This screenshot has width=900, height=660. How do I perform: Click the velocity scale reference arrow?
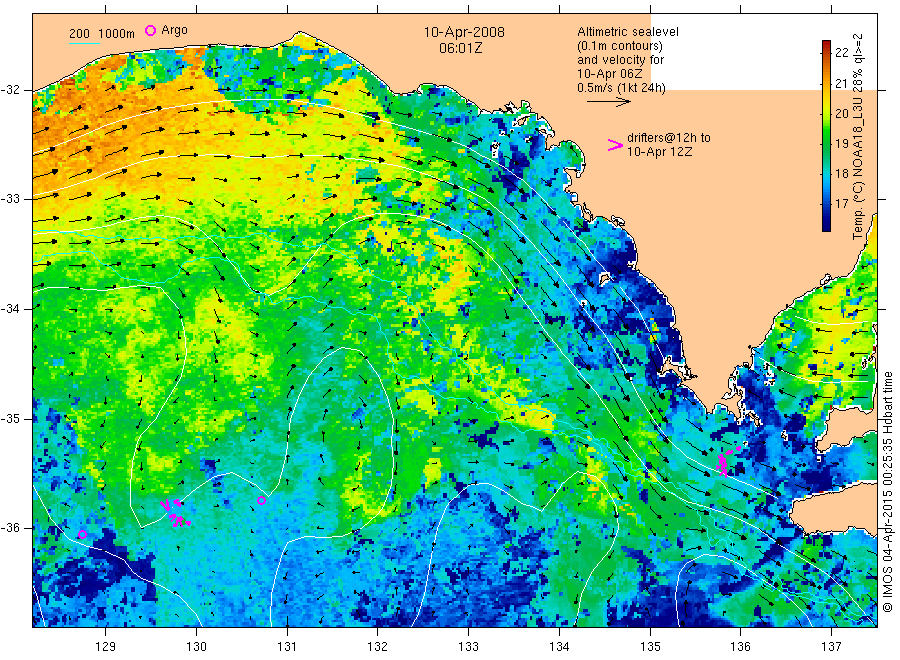tap(608, 102)
